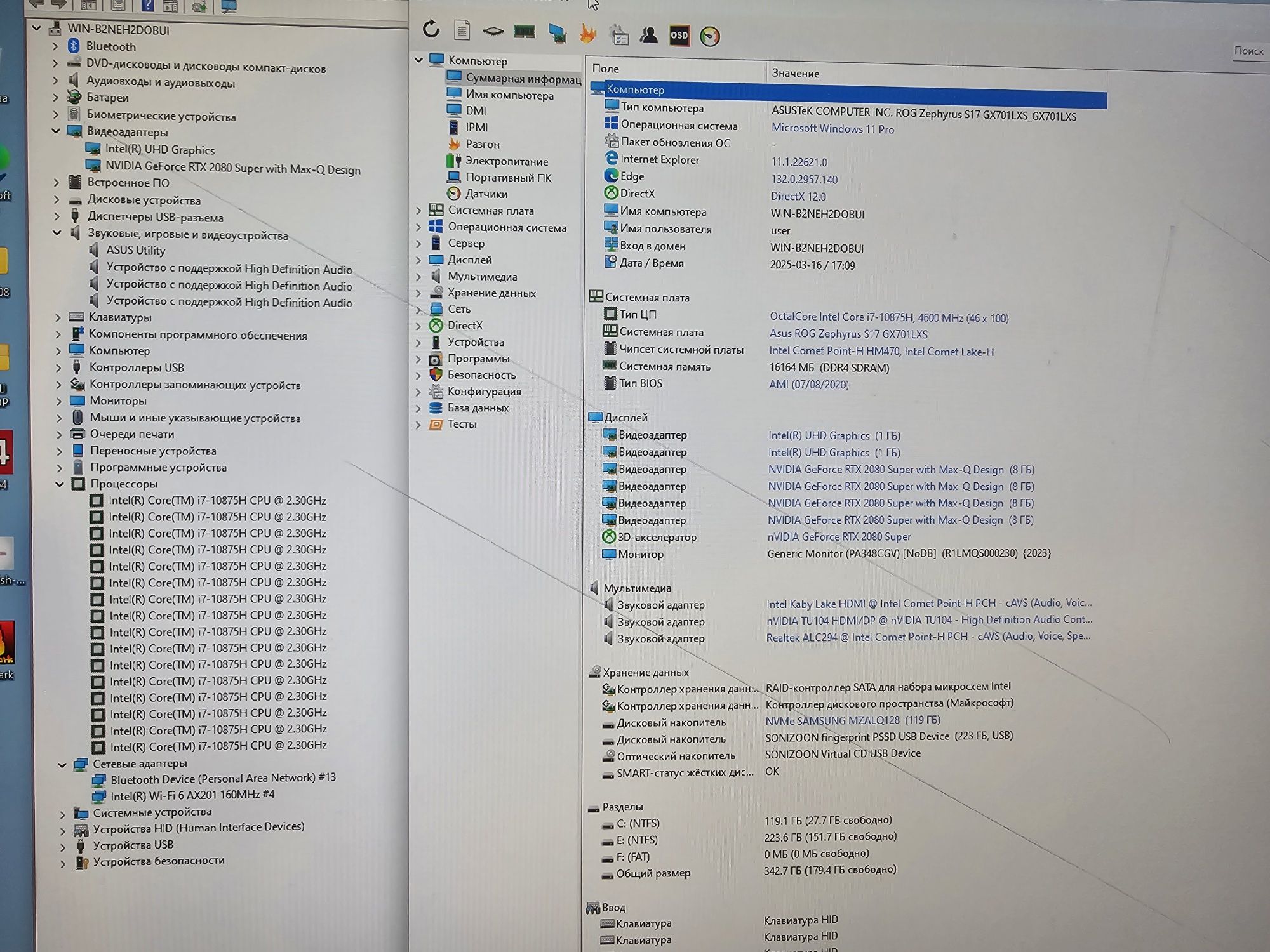Select NVIDIA GeForce RTX 2080 Super in Device Manager
Image resolution: width=1270 pixels, height=952 pixels.
(x=232, y=168)
